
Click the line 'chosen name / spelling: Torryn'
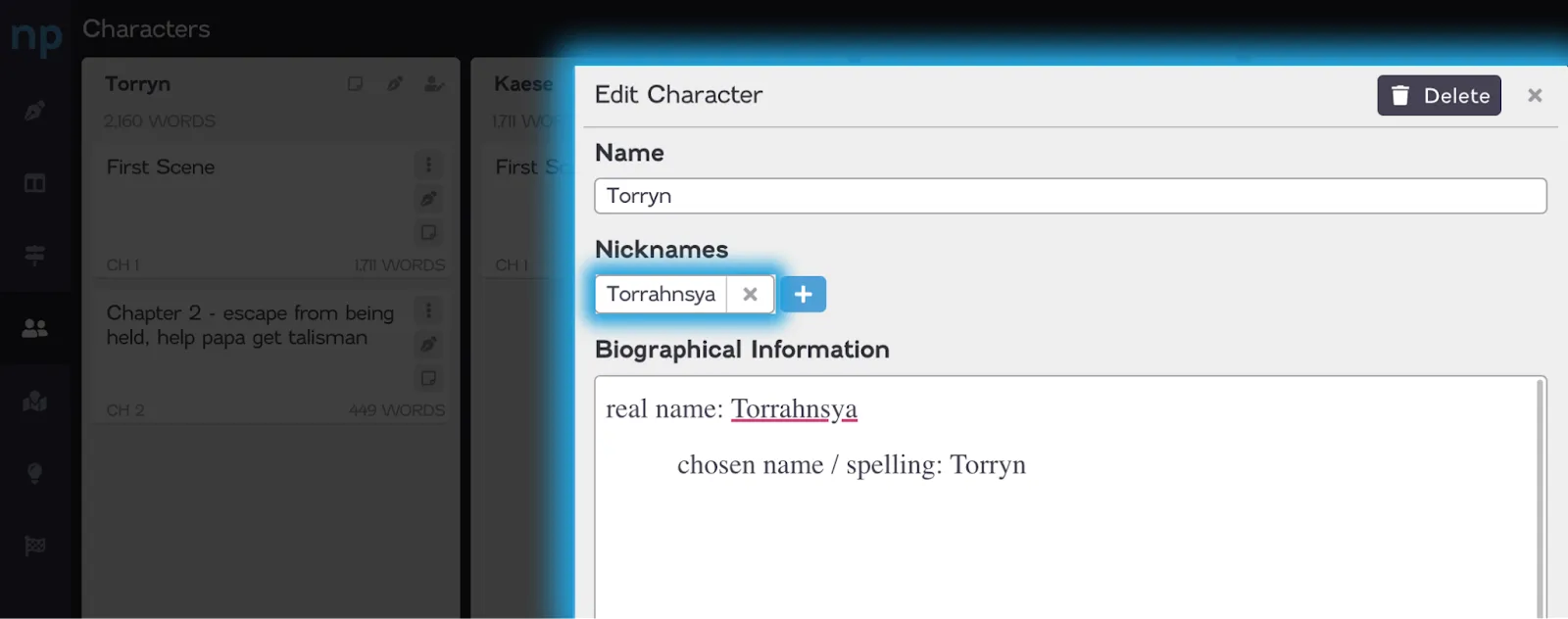coord(851,465)
